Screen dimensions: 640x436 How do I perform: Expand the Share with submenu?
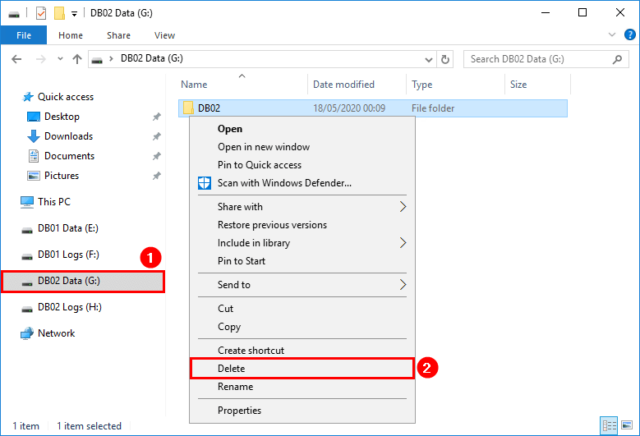pos(302,207)
